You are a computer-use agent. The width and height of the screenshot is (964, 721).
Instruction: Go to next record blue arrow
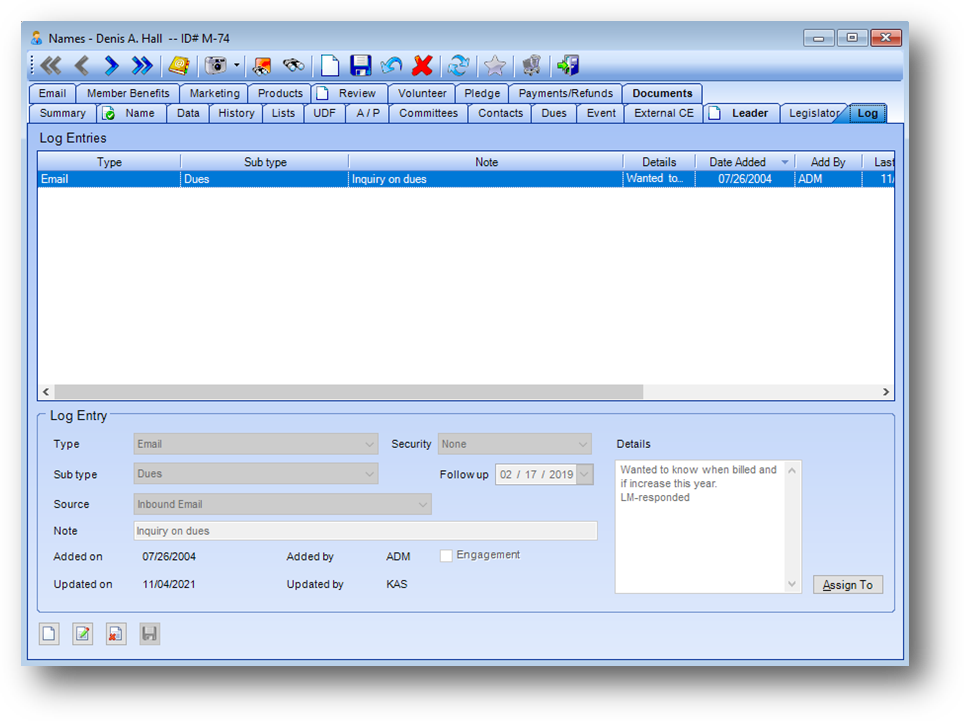coord(111,65)
